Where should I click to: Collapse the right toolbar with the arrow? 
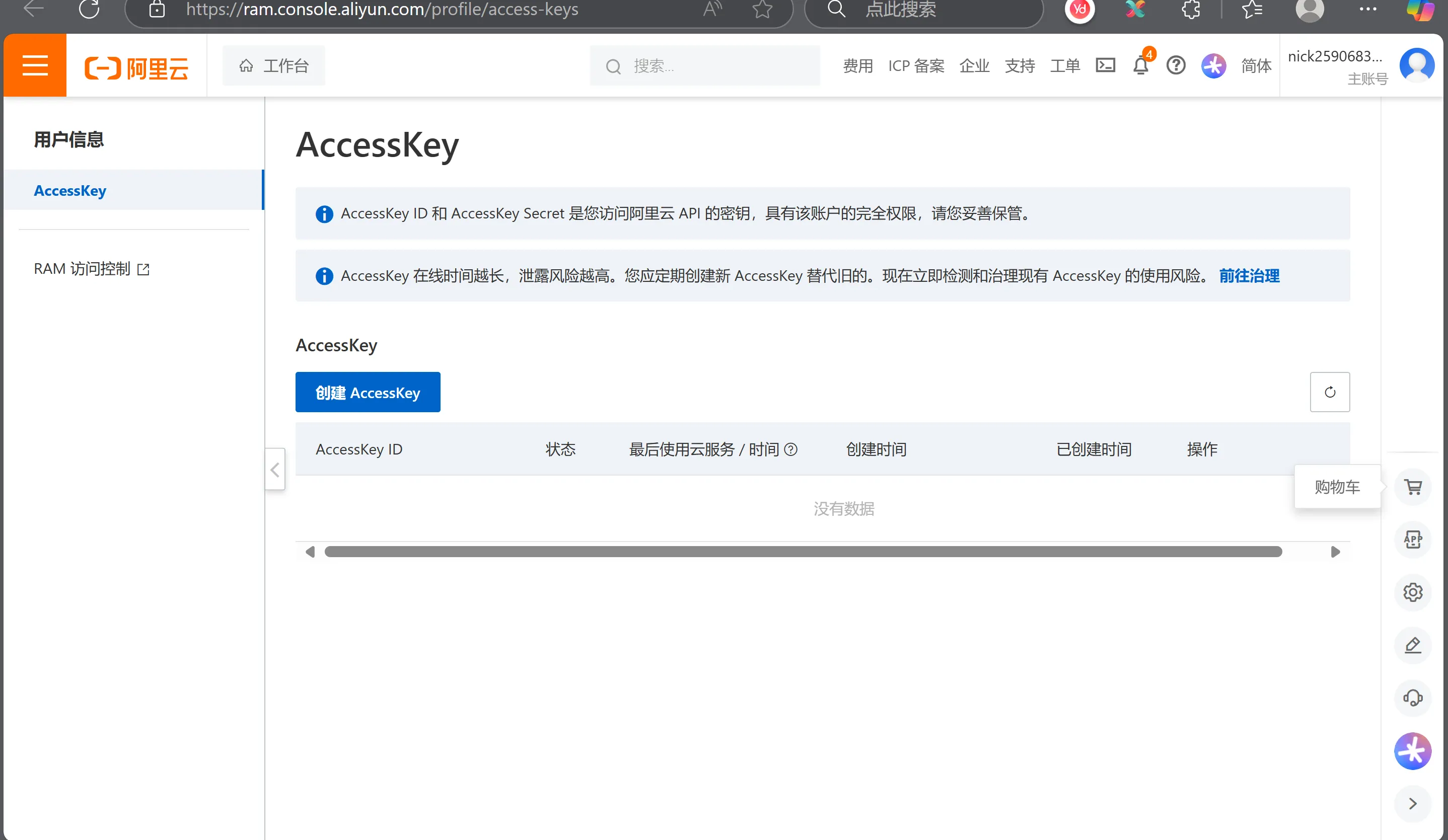tap(1413, 803)
